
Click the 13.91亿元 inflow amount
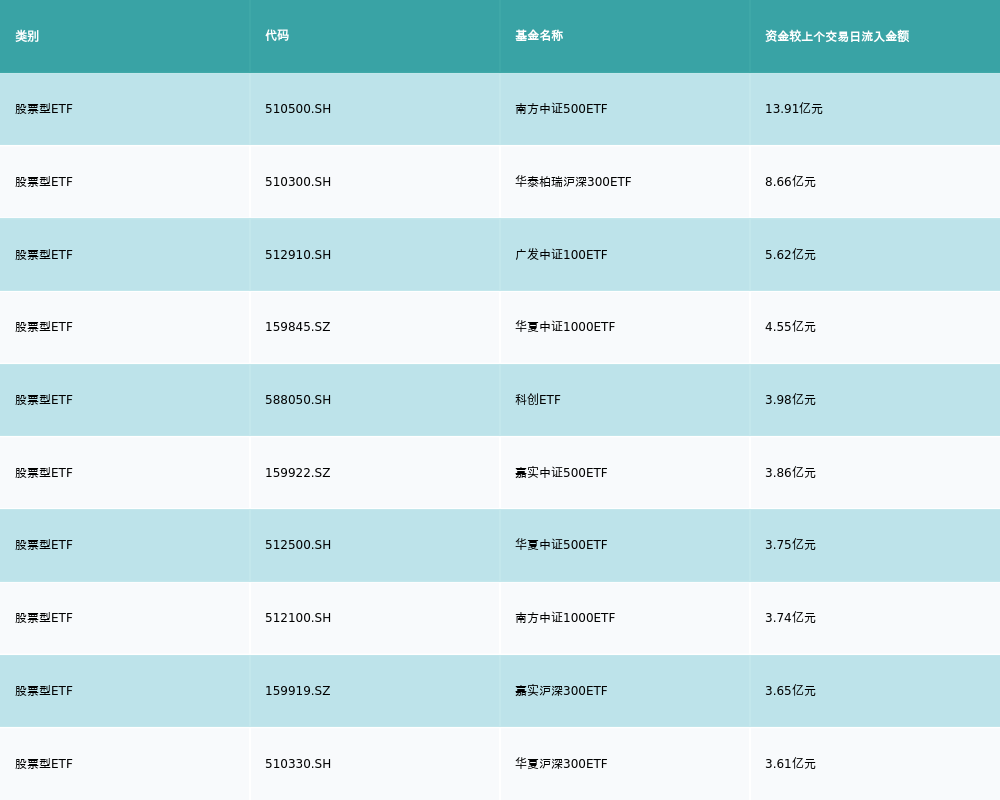794,109
